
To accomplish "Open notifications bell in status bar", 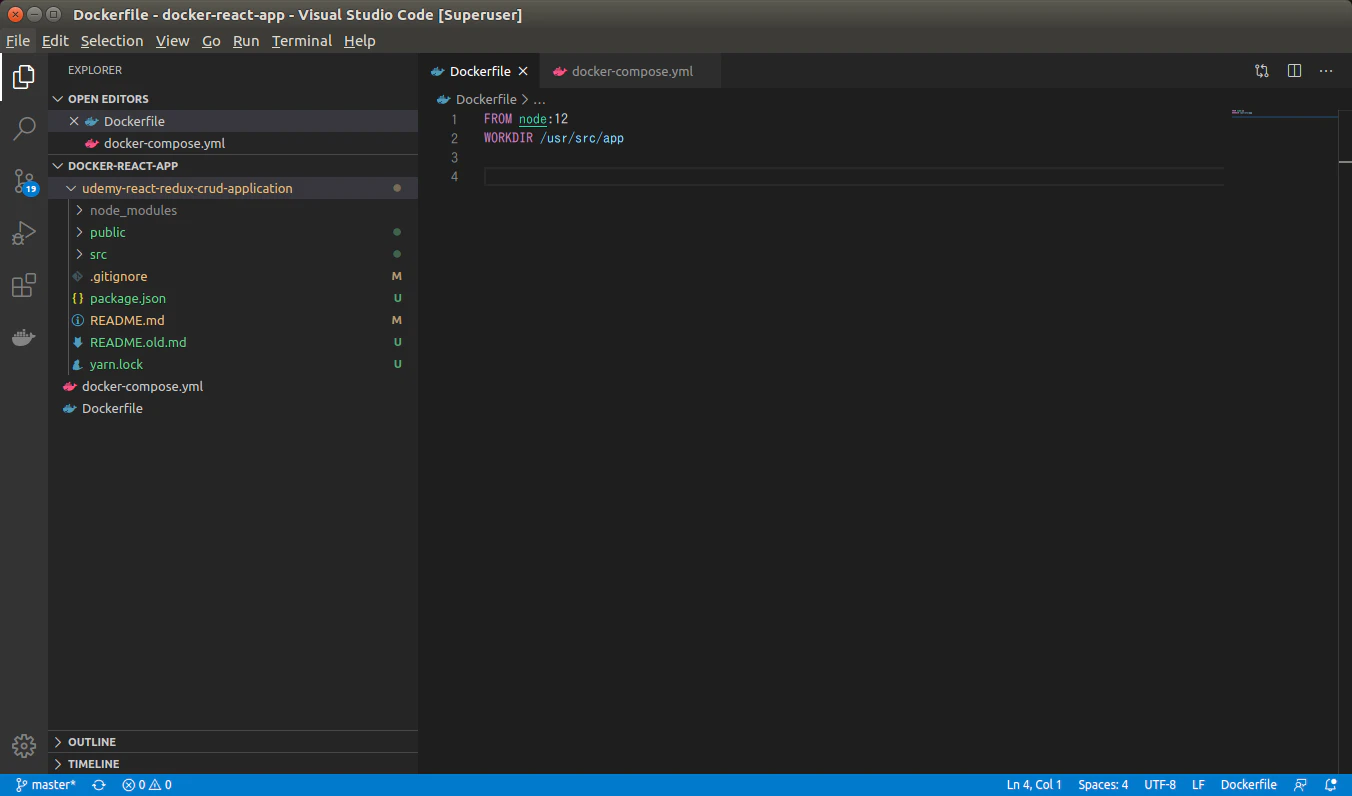I will 1331,785.
